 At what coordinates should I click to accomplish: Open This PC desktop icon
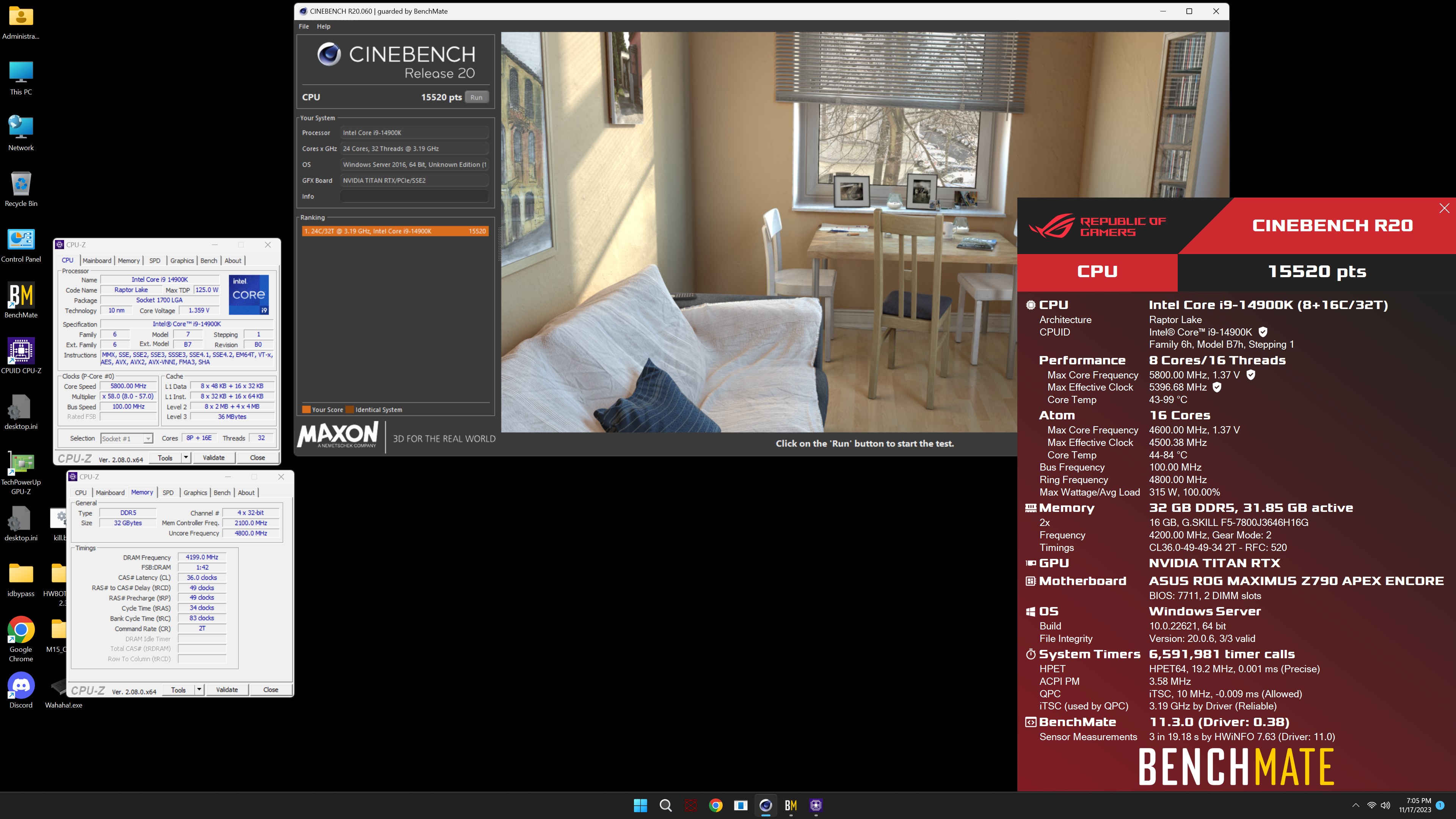pyautogui.click(x=21, y=78)
